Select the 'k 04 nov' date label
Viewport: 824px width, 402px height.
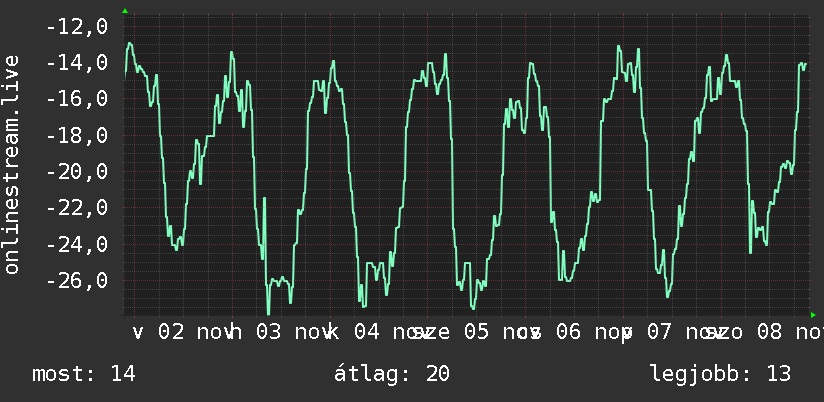(377, 332)
